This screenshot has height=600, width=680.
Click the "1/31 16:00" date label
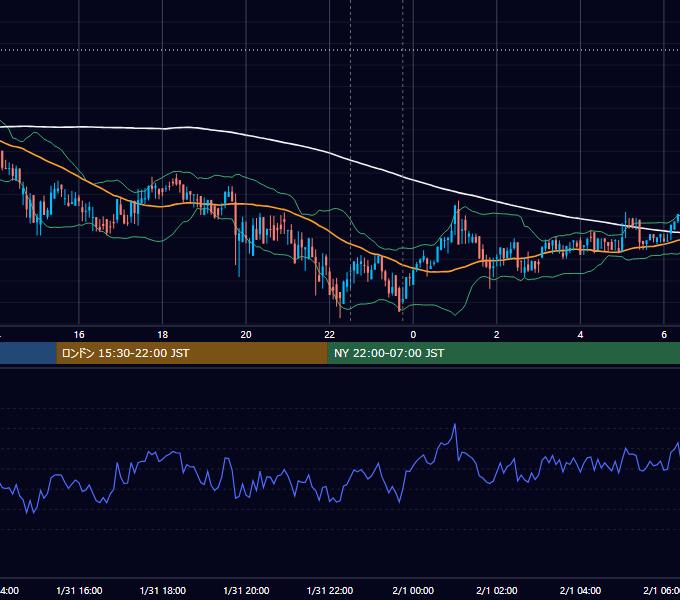[x=79, y=591]
